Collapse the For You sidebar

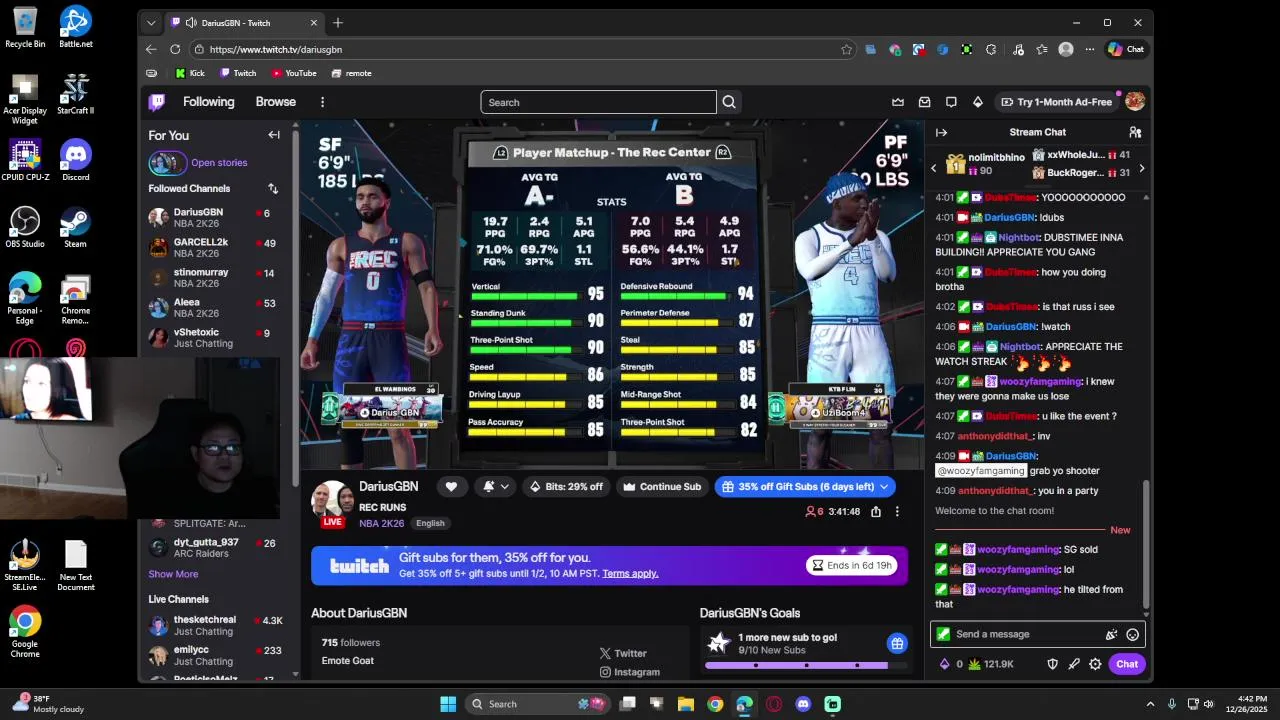(274, 135)
